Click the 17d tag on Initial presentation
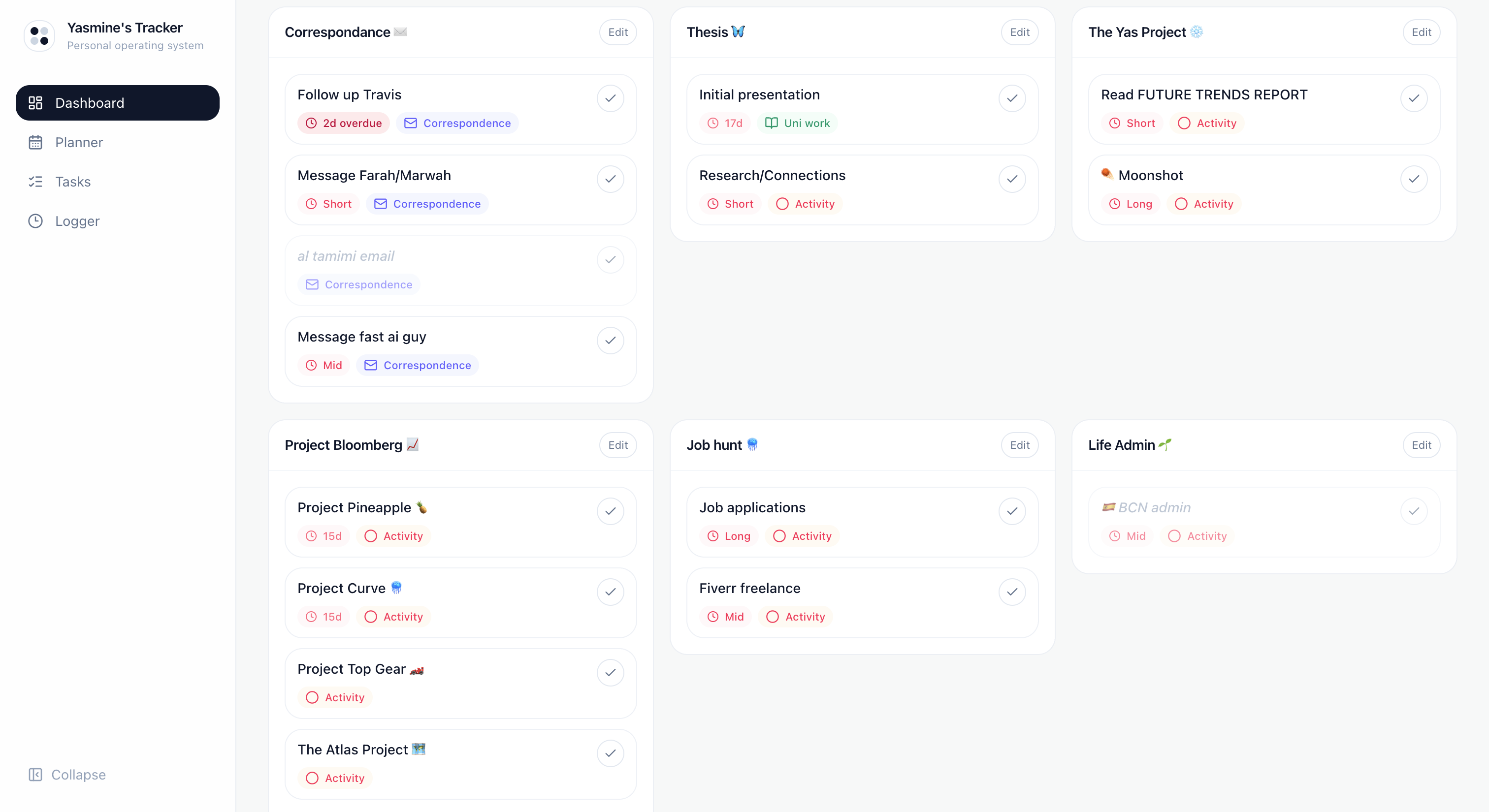The image size is (1489, 812). [x=725, y=123]
